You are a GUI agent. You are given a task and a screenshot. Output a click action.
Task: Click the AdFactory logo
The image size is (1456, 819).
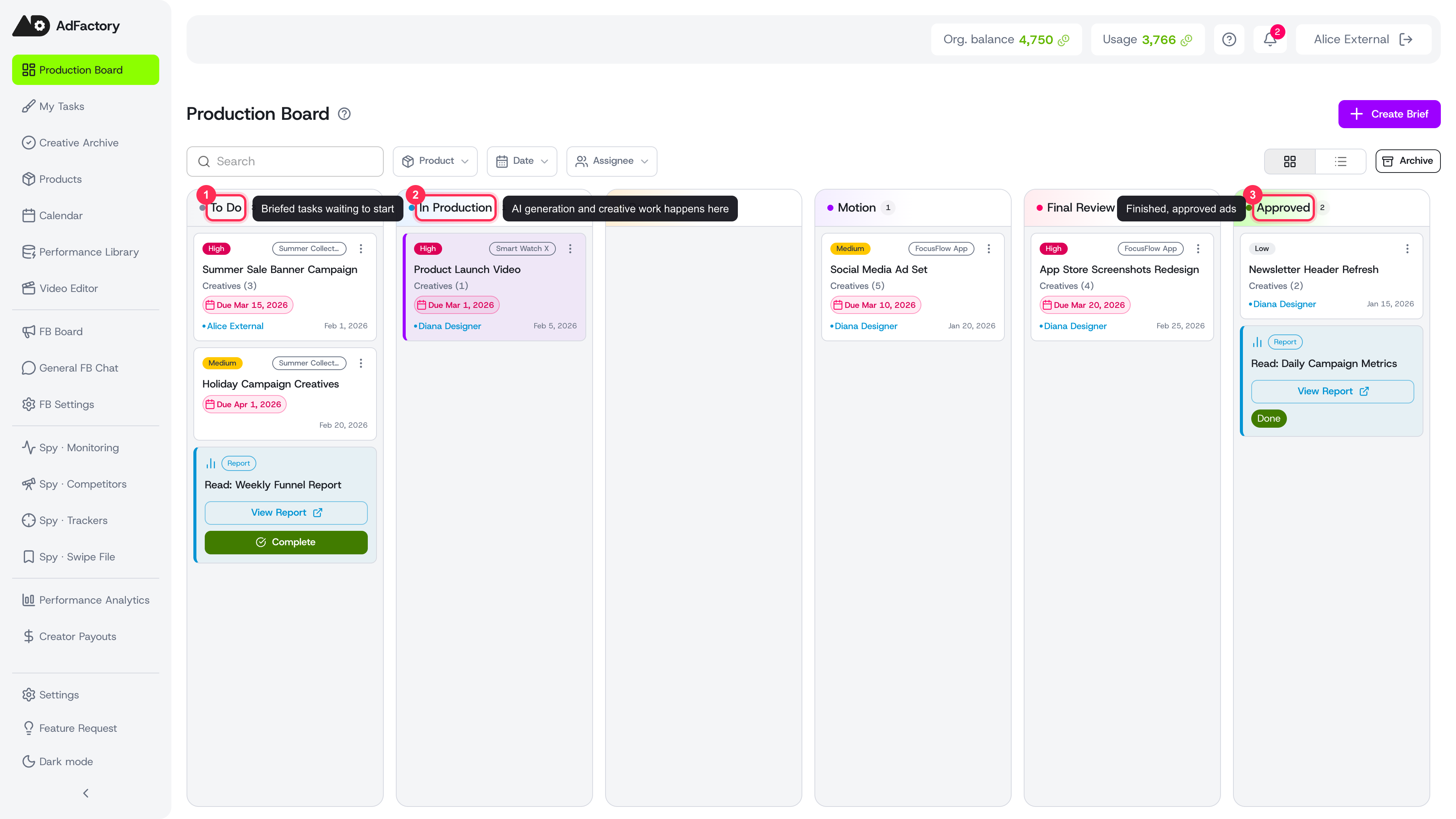[x=66, y=26]
